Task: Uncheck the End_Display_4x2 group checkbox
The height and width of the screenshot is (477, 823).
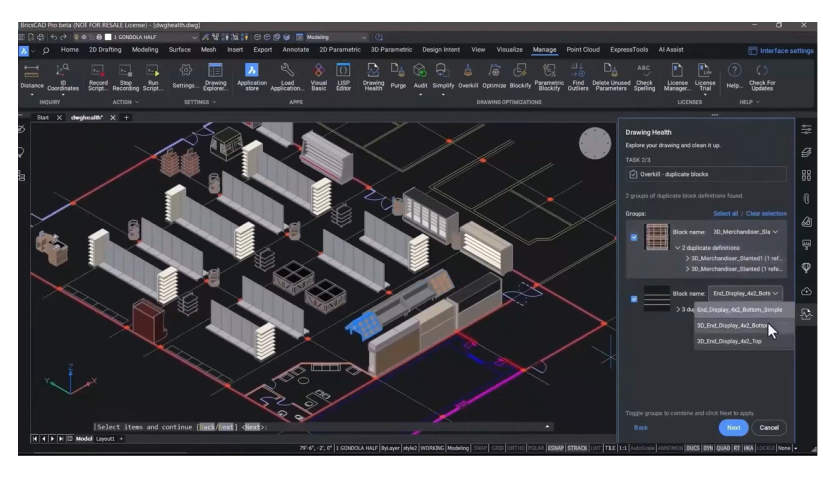Action: (634, 298)
